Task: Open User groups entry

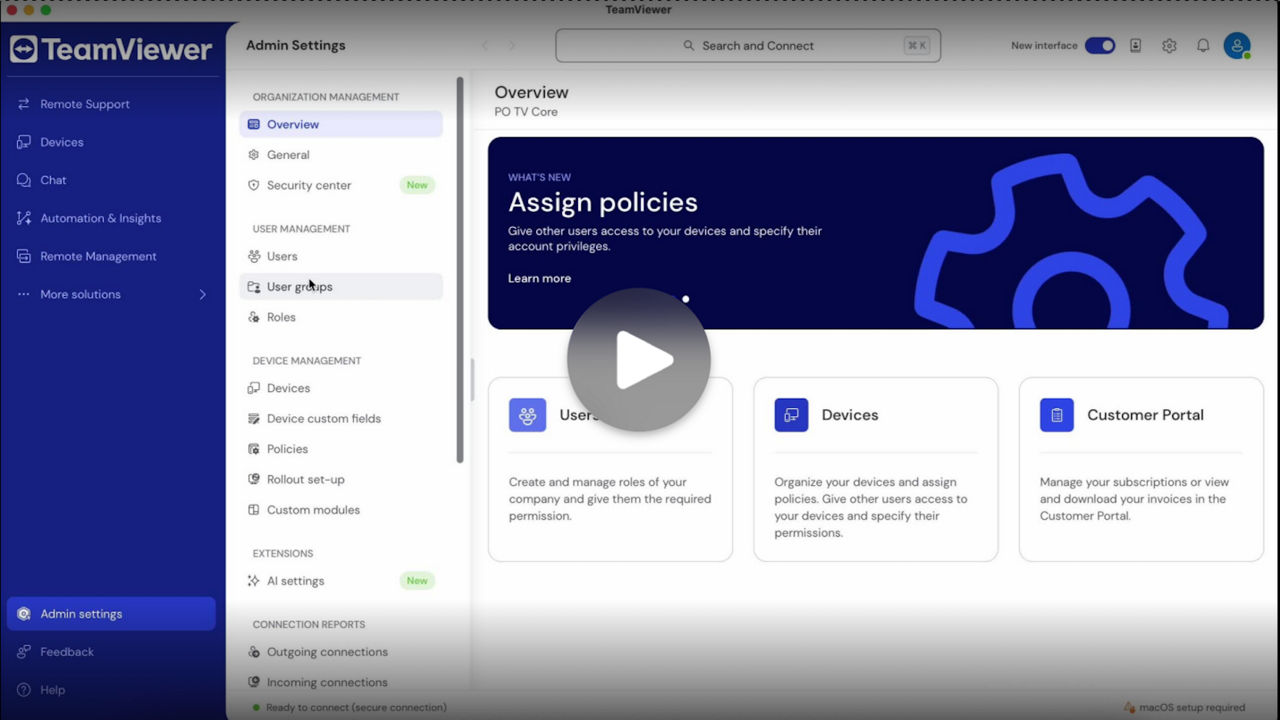Action: pyautogui.click(x=341, y=287)
